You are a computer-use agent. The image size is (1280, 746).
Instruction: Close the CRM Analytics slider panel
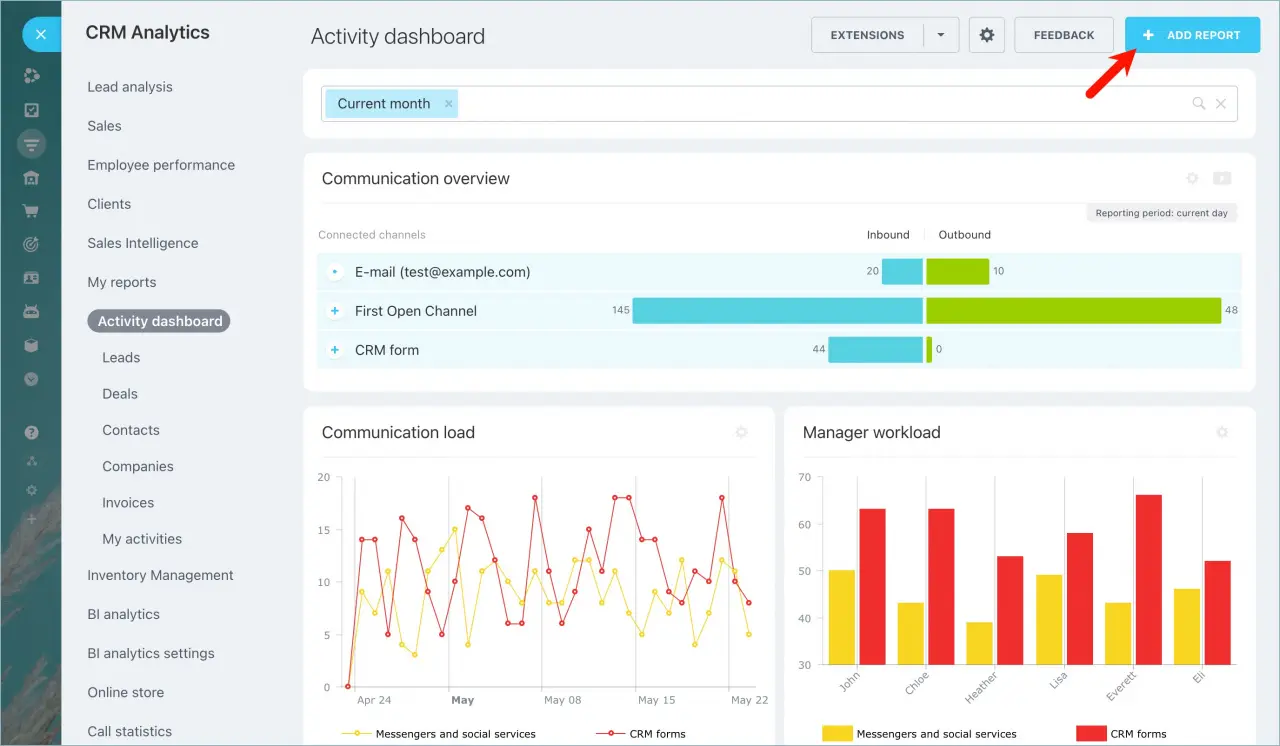pyautogui.click(x=40, y=35)
